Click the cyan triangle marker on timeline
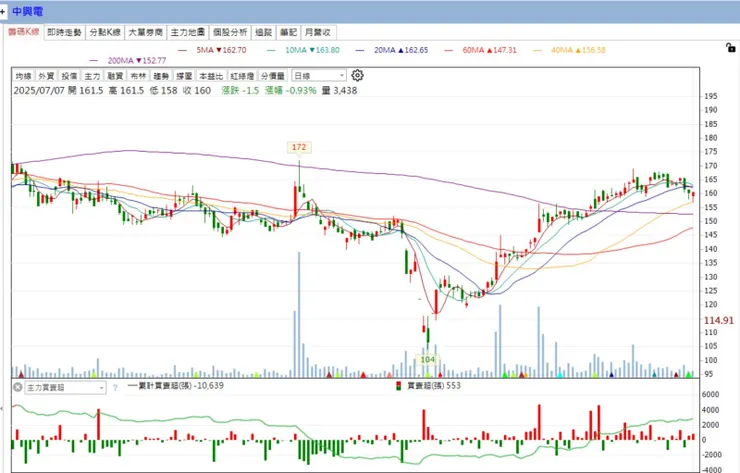The image size is (740, 473). tap(560, 375)
